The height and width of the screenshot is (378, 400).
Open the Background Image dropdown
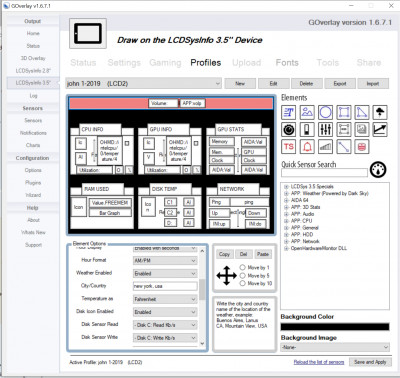pyautogui.click(x=335, y=347)
